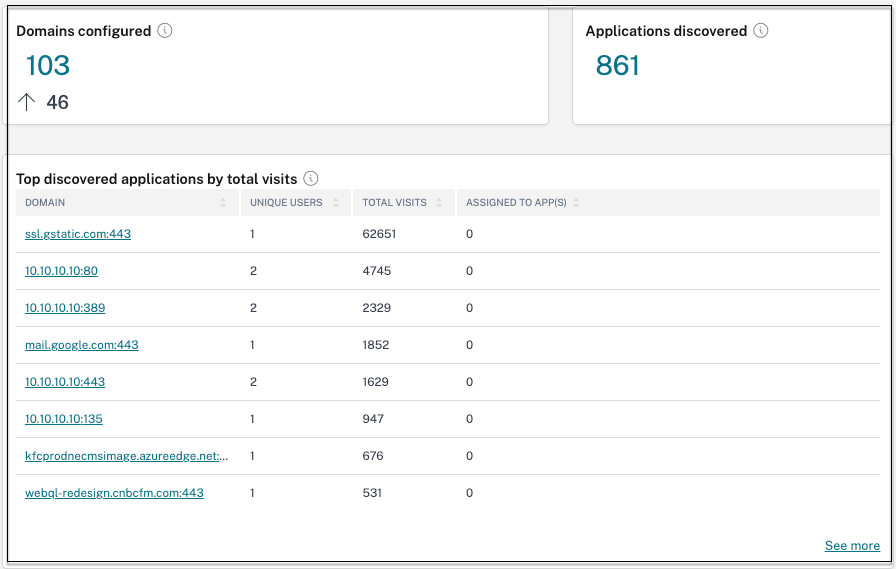Open ssl.gstatic.com:443 domain link
The width and height of the screenshot is (896, 569).
point(78,234)
